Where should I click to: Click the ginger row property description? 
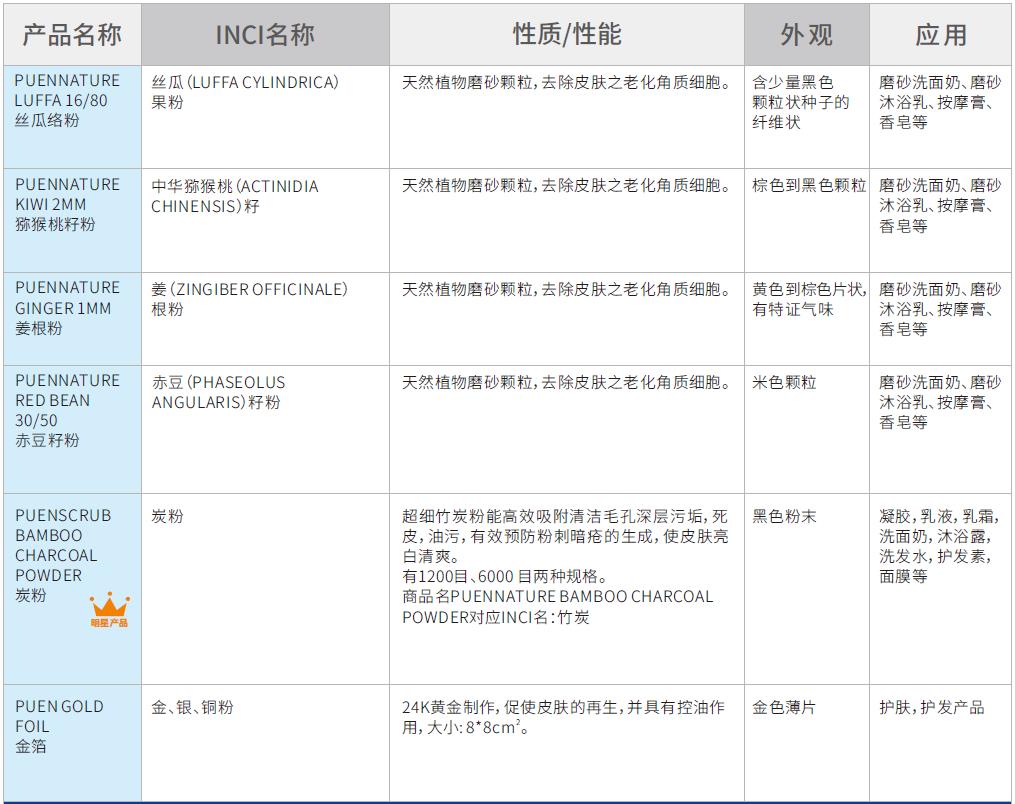[567, 289]
